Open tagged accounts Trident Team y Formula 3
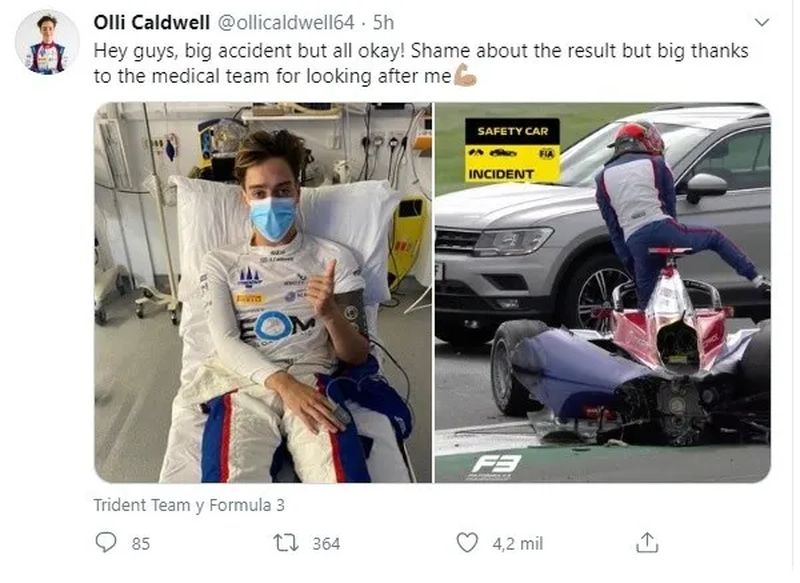Screen dimensions: 800x583 [188, 505]
